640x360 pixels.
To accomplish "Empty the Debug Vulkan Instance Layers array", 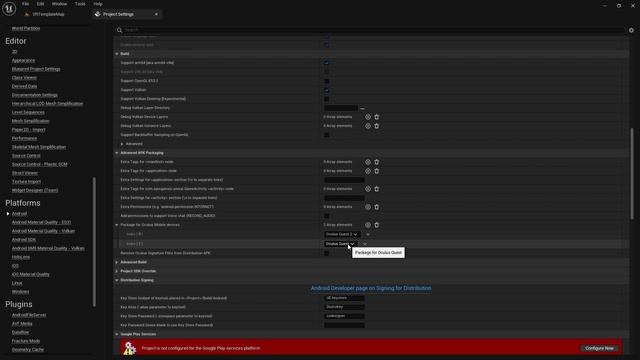I will pyautogui.click(x=376, y=126).
